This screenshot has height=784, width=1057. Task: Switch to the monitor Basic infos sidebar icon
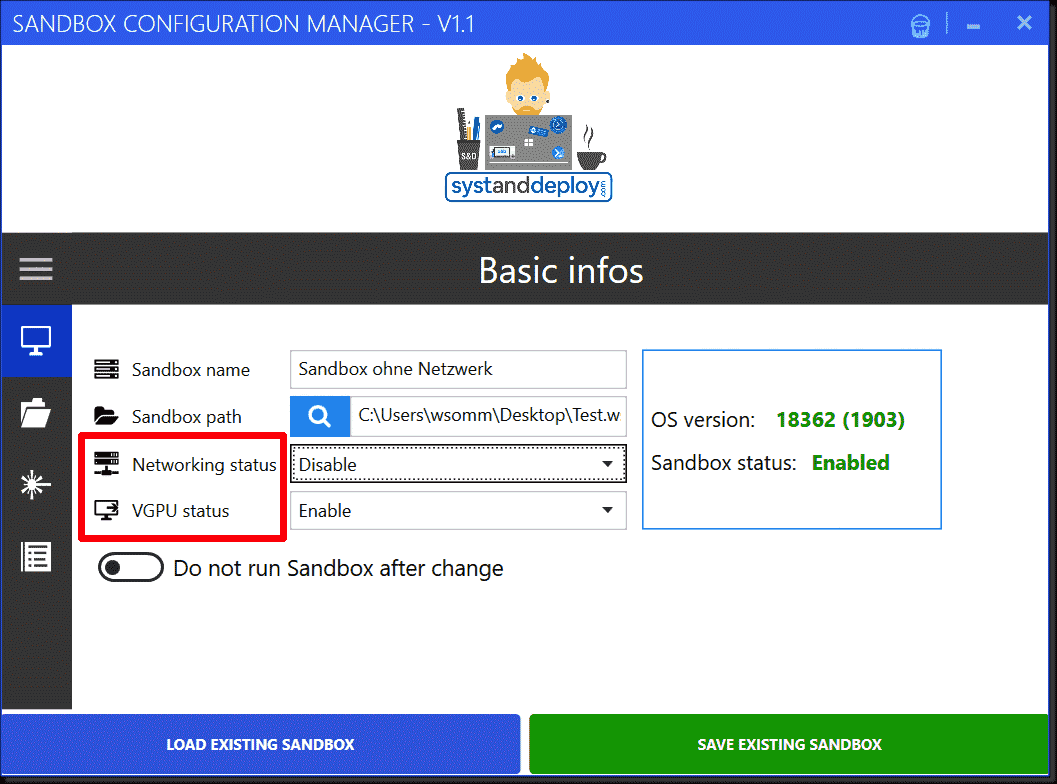(36, 341)
